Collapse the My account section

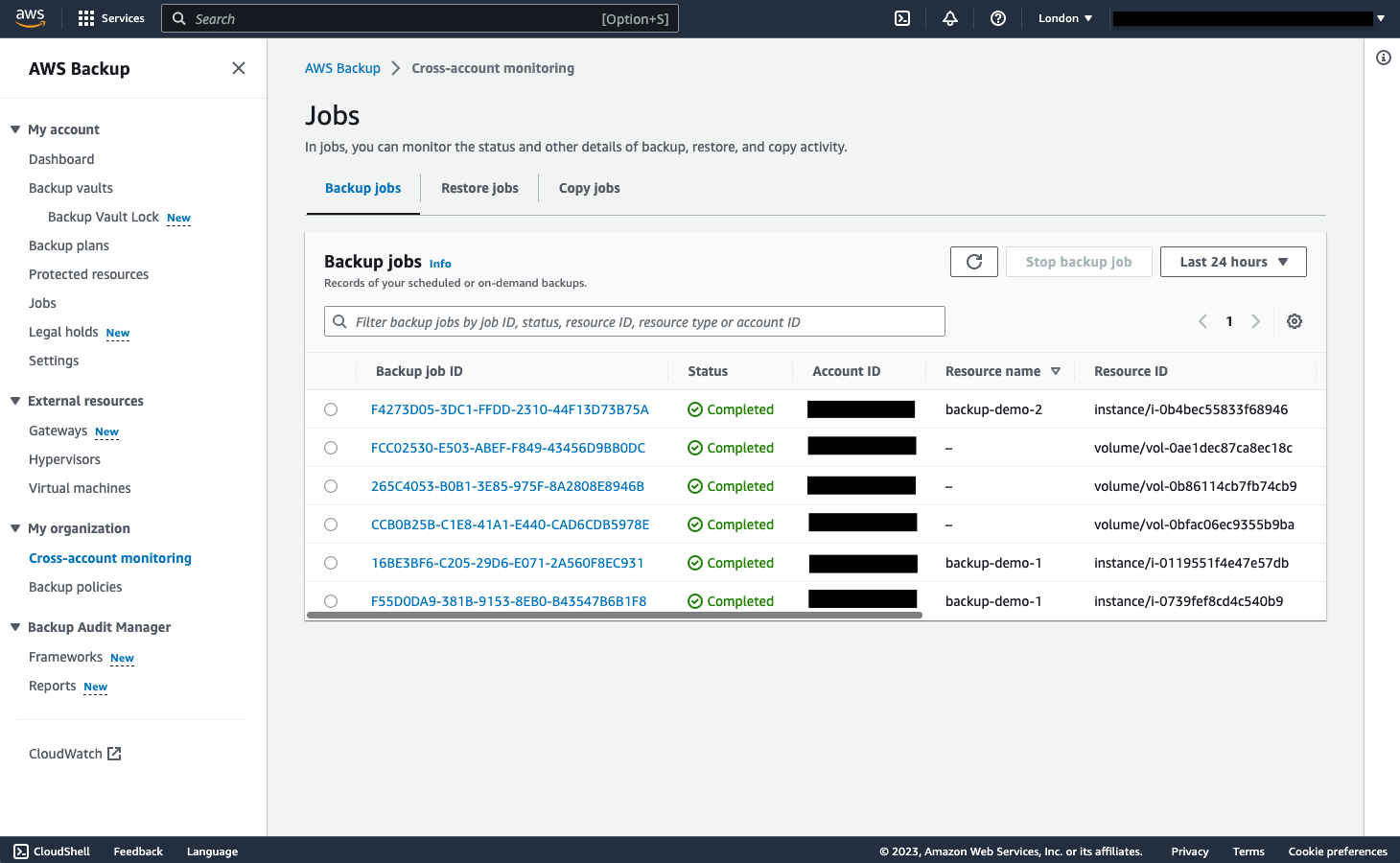tap(15, 129)
